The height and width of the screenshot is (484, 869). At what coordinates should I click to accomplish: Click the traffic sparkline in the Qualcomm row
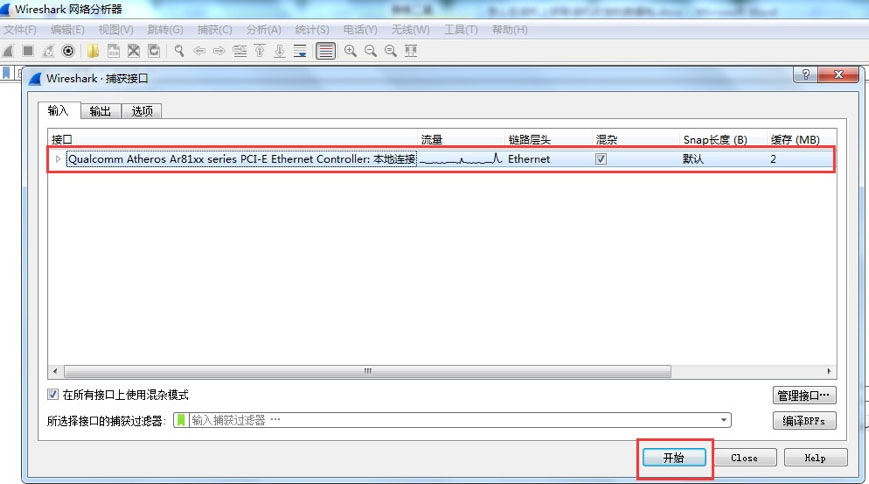pyautogui.click(x=461, y=159)
